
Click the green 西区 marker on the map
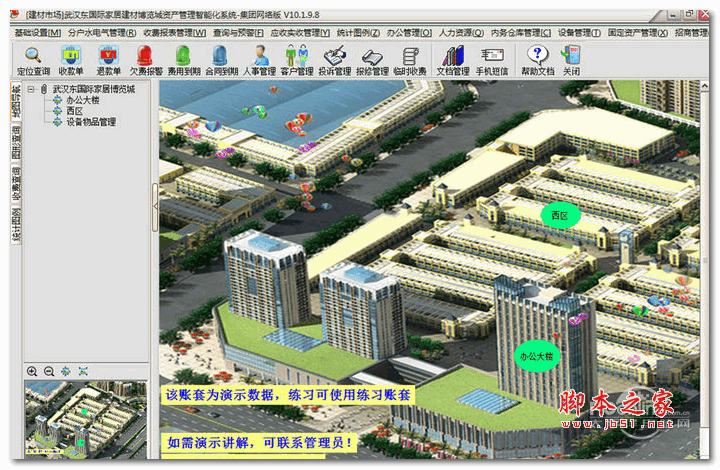pyautogui.click(x=560, y=215)
